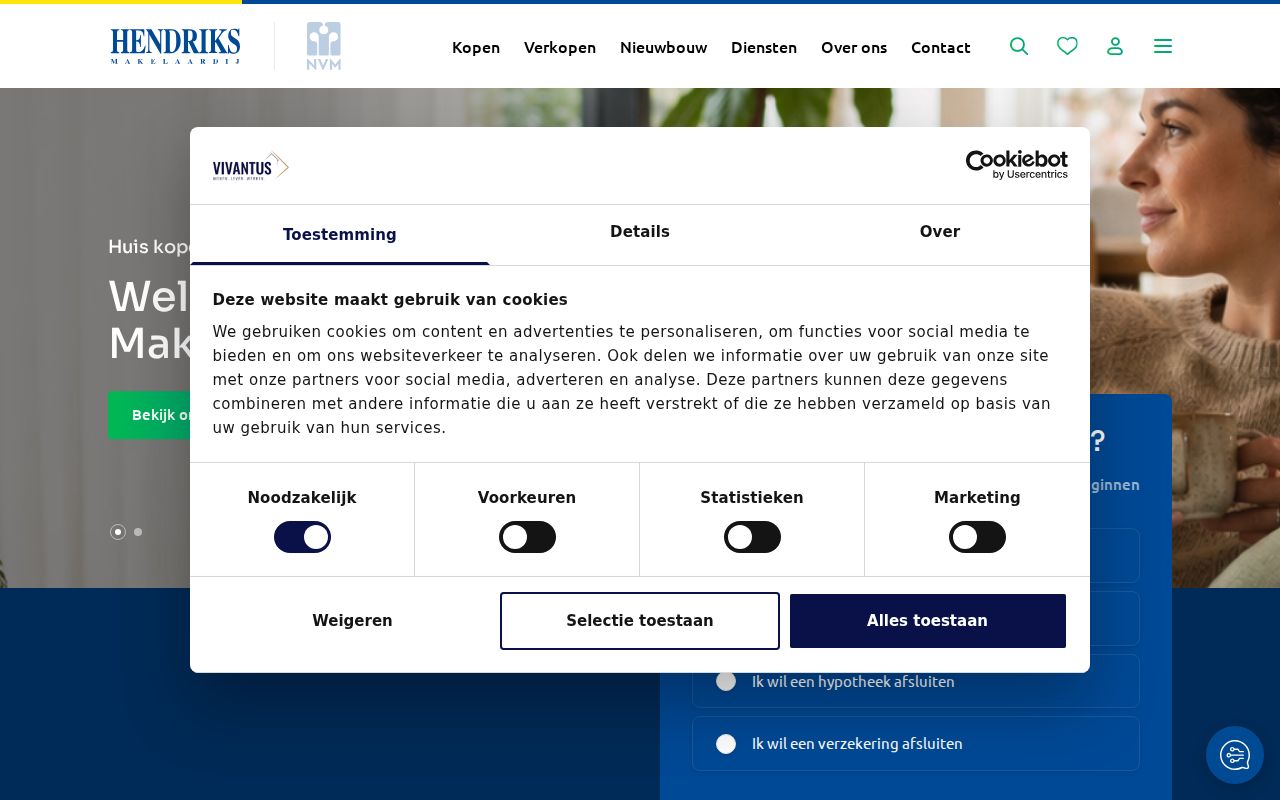Open the Over ons menu

854,47
